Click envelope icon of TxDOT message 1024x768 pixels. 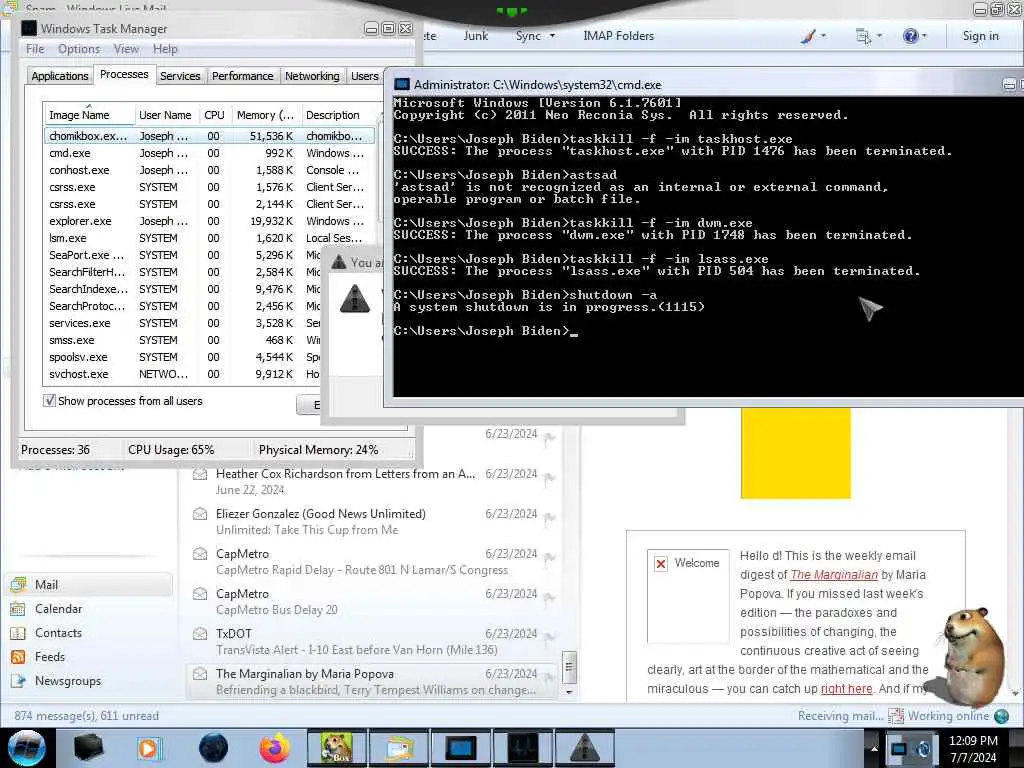pos(200,633)
